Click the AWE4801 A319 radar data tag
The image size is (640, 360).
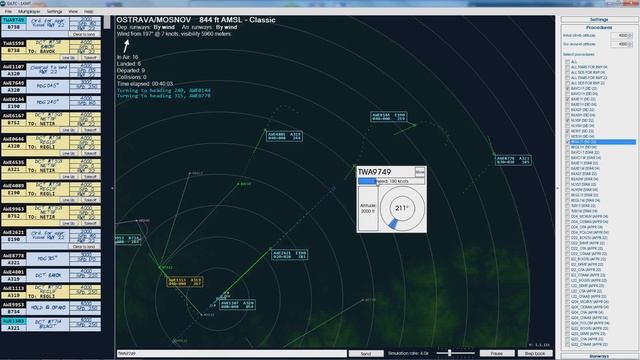(284, 136)
